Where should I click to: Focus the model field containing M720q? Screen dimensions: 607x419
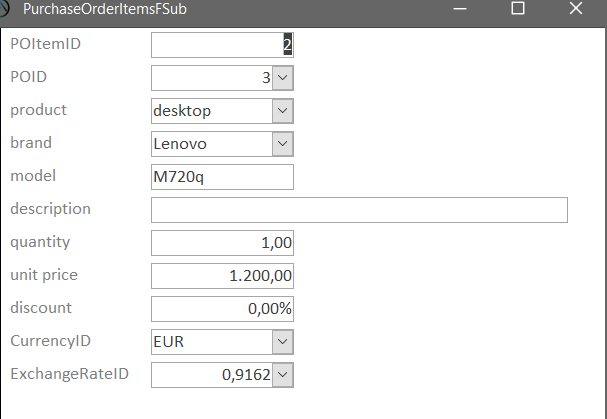point(222,177)
